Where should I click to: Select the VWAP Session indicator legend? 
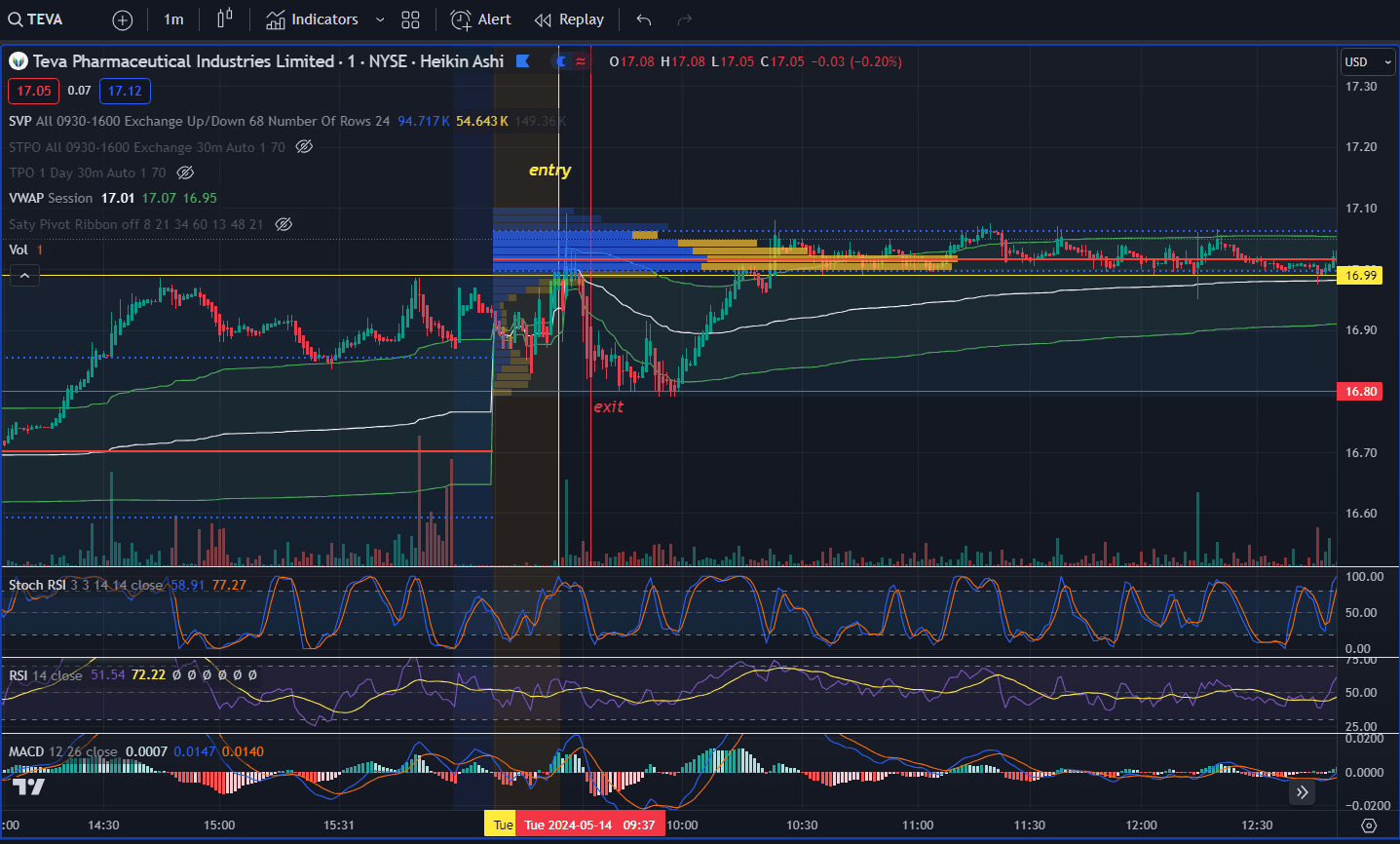tap(51, 198)
